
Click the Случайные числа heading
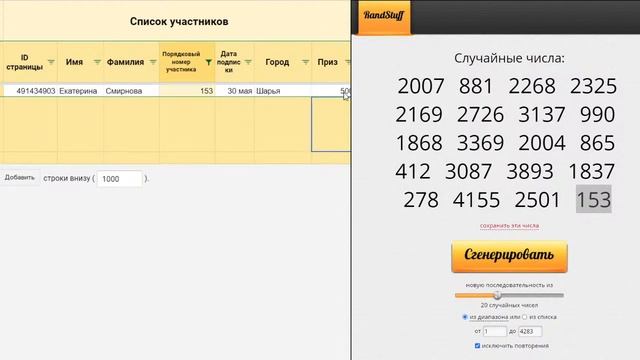[509, 58]
